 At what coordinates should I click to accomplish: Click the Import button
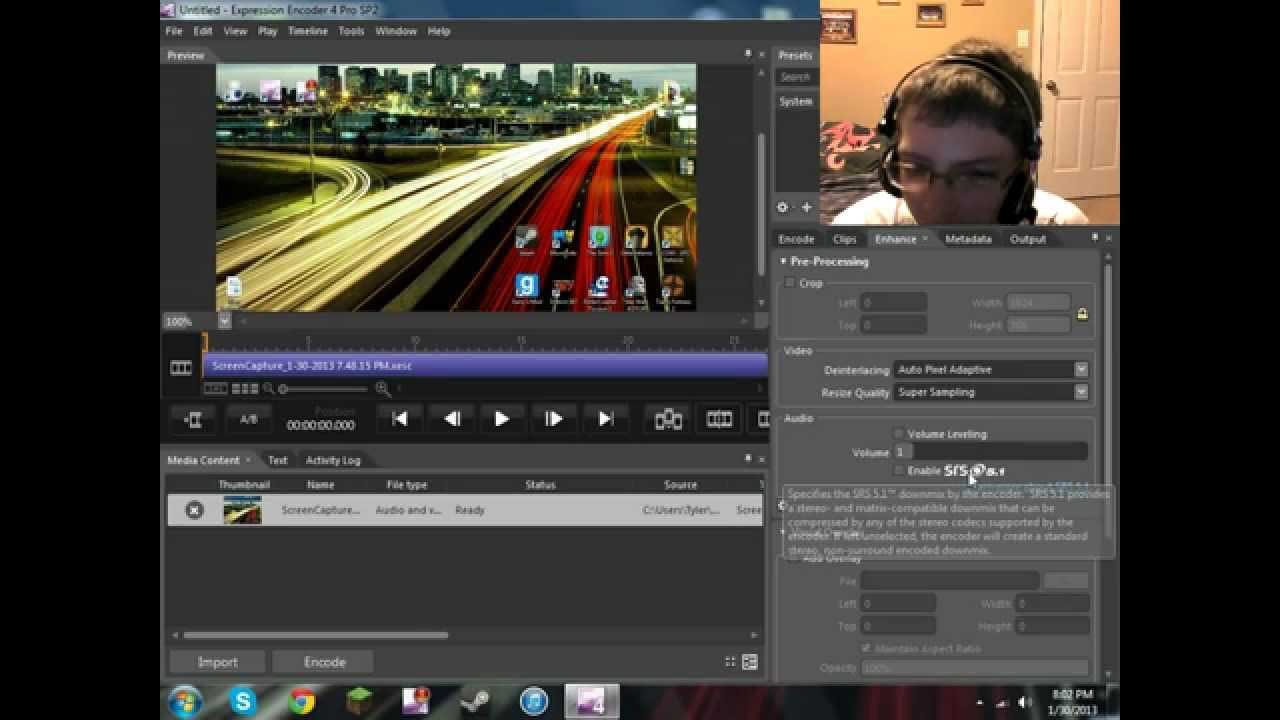click(217, 662)
